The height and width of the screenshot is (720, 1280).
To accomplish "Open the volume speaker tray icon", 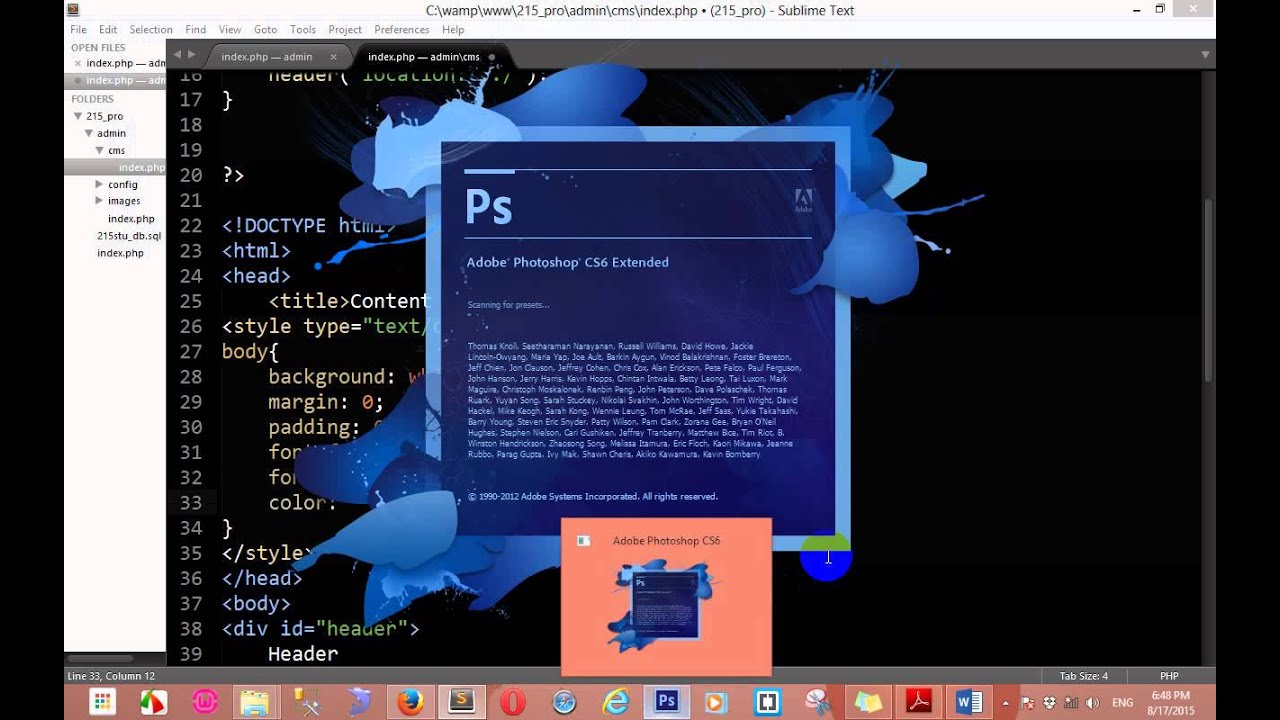I will (1092, 703).
